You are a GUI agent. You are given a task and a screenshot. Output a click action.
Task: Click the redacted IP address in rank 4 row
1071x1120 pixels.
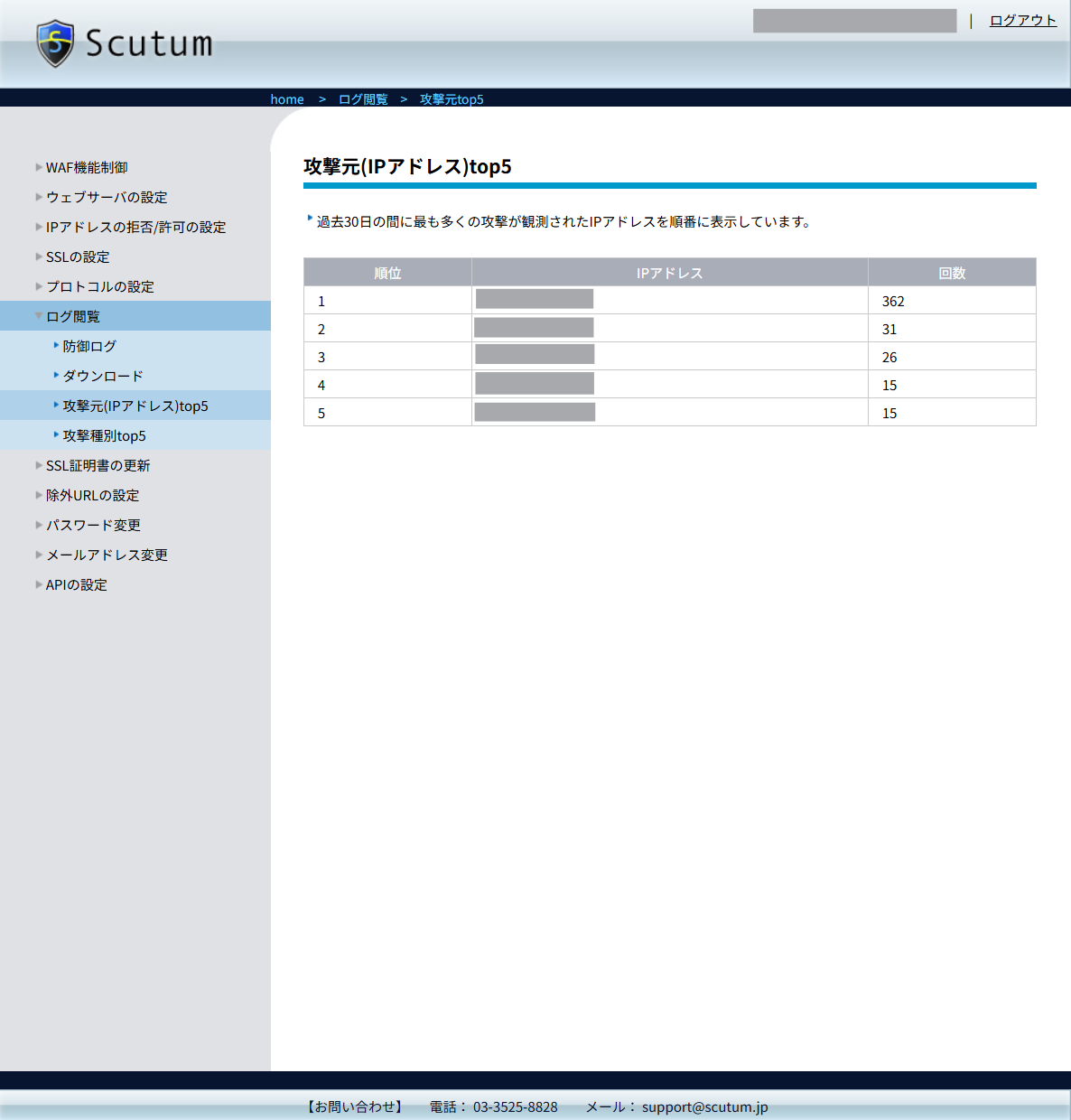click(535, 383)
